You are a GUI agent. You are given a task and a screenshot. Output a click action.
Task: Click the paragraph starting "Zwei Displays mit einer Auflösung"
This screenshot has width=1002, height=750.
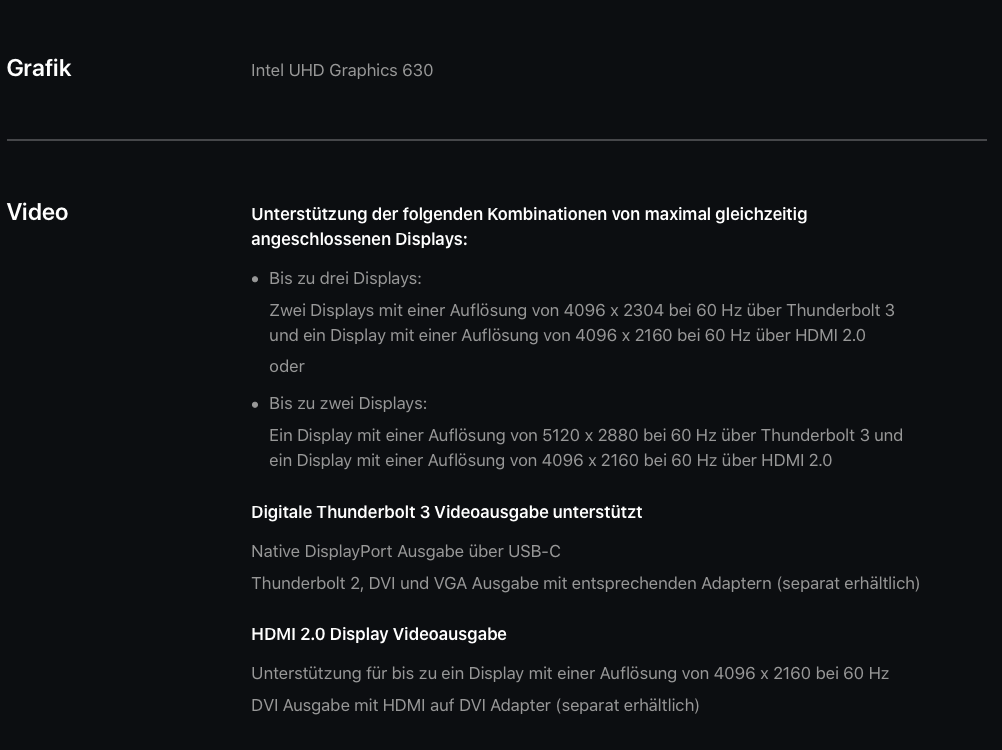pos(581,323)
